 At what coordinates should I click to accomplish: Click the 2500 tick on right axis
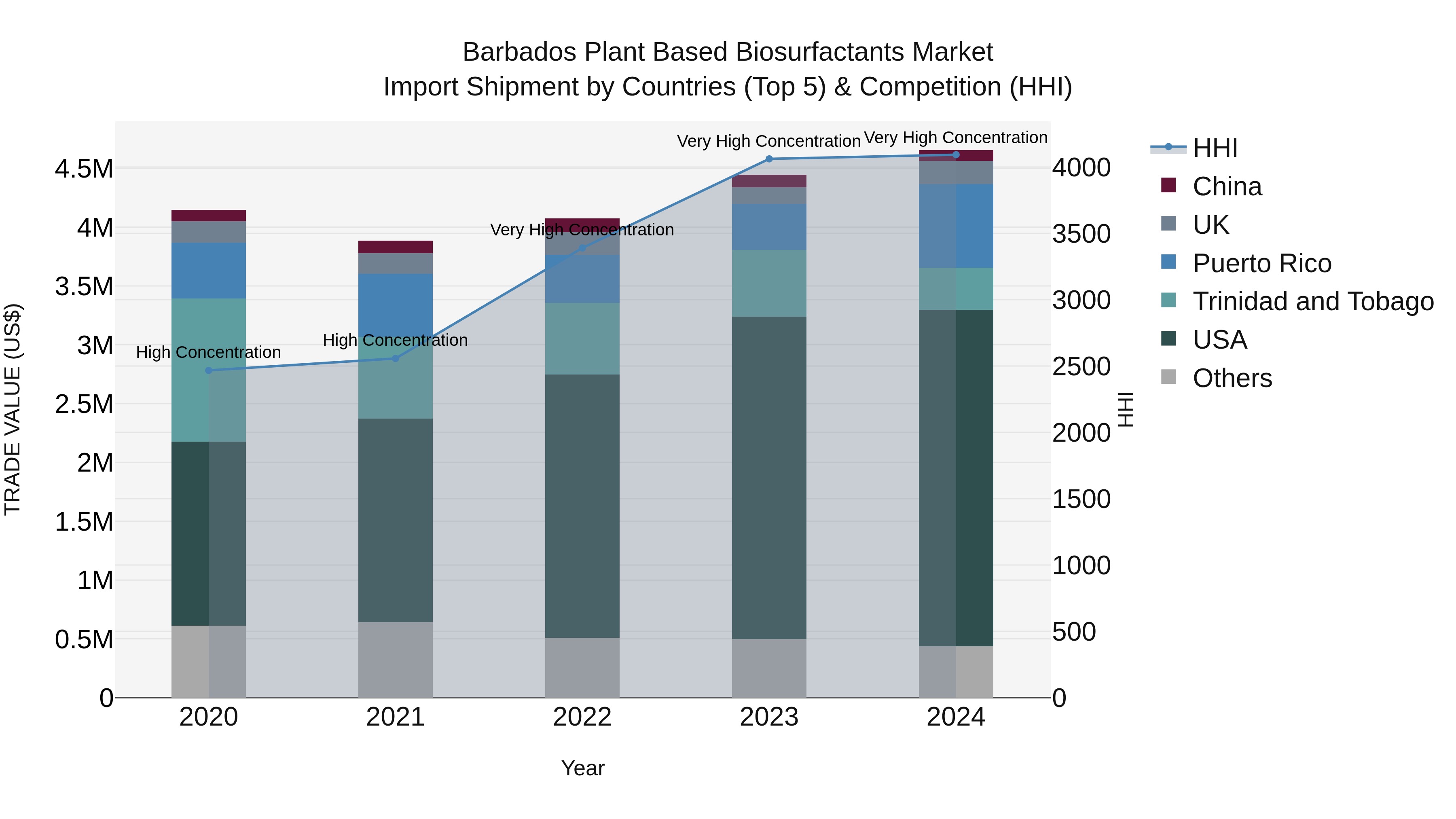click(1082, 367)
